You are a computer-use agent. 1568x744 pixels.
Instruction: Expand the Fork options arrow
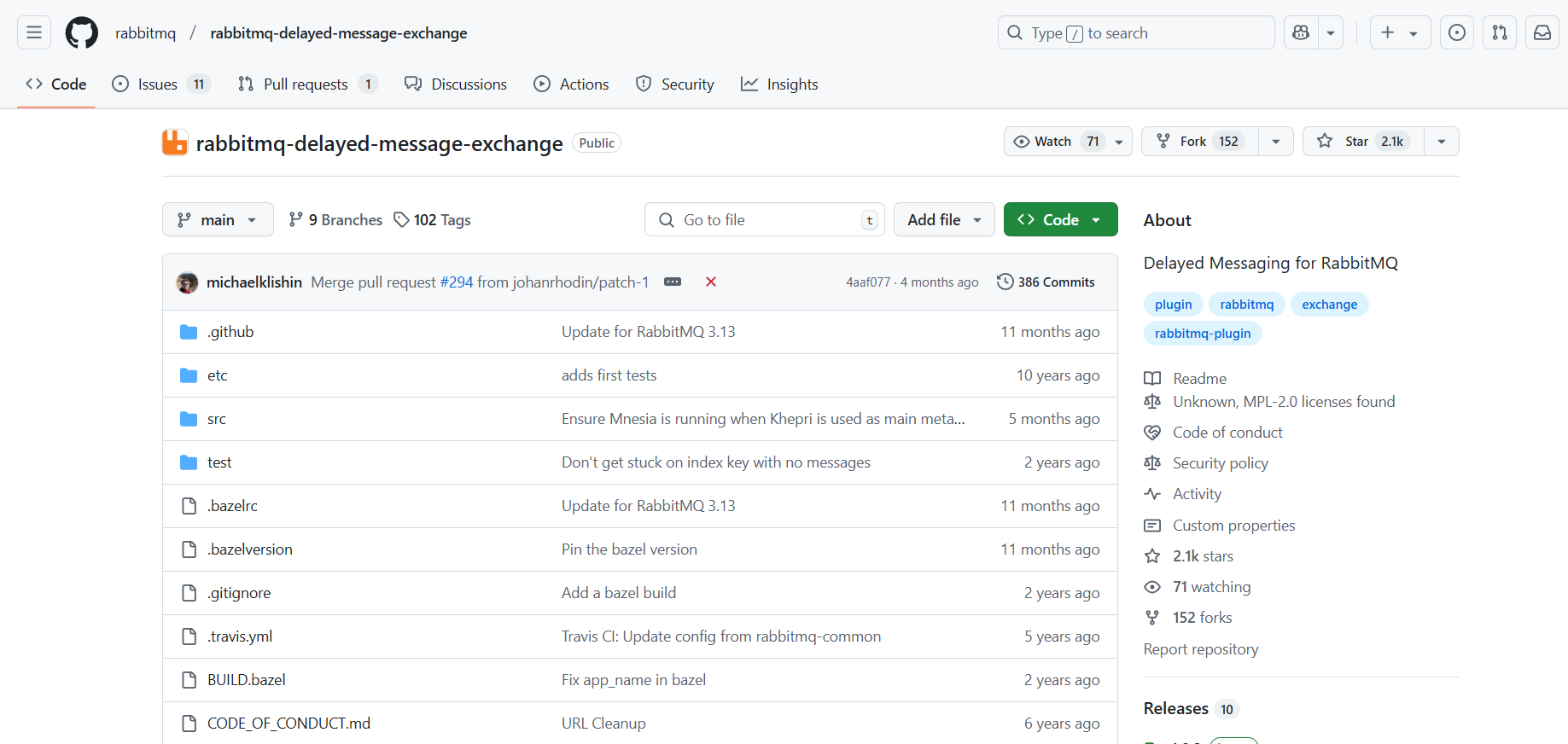(1276, 142)
